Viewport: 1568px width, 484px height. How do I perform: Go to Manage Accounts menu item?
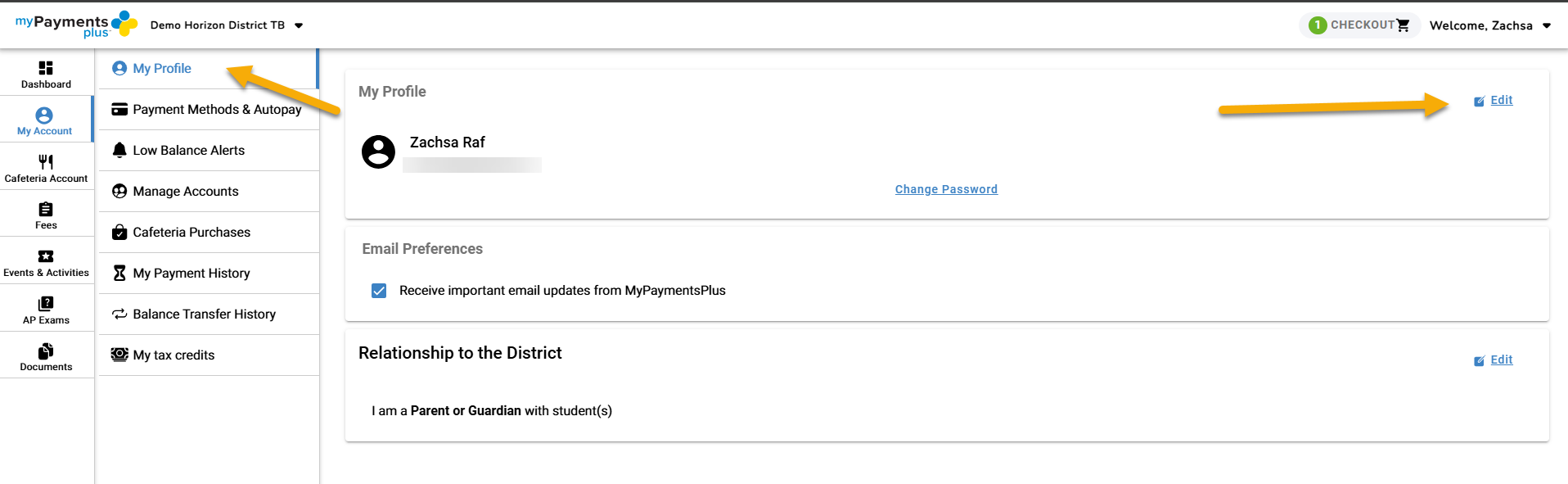coord(186,192)
